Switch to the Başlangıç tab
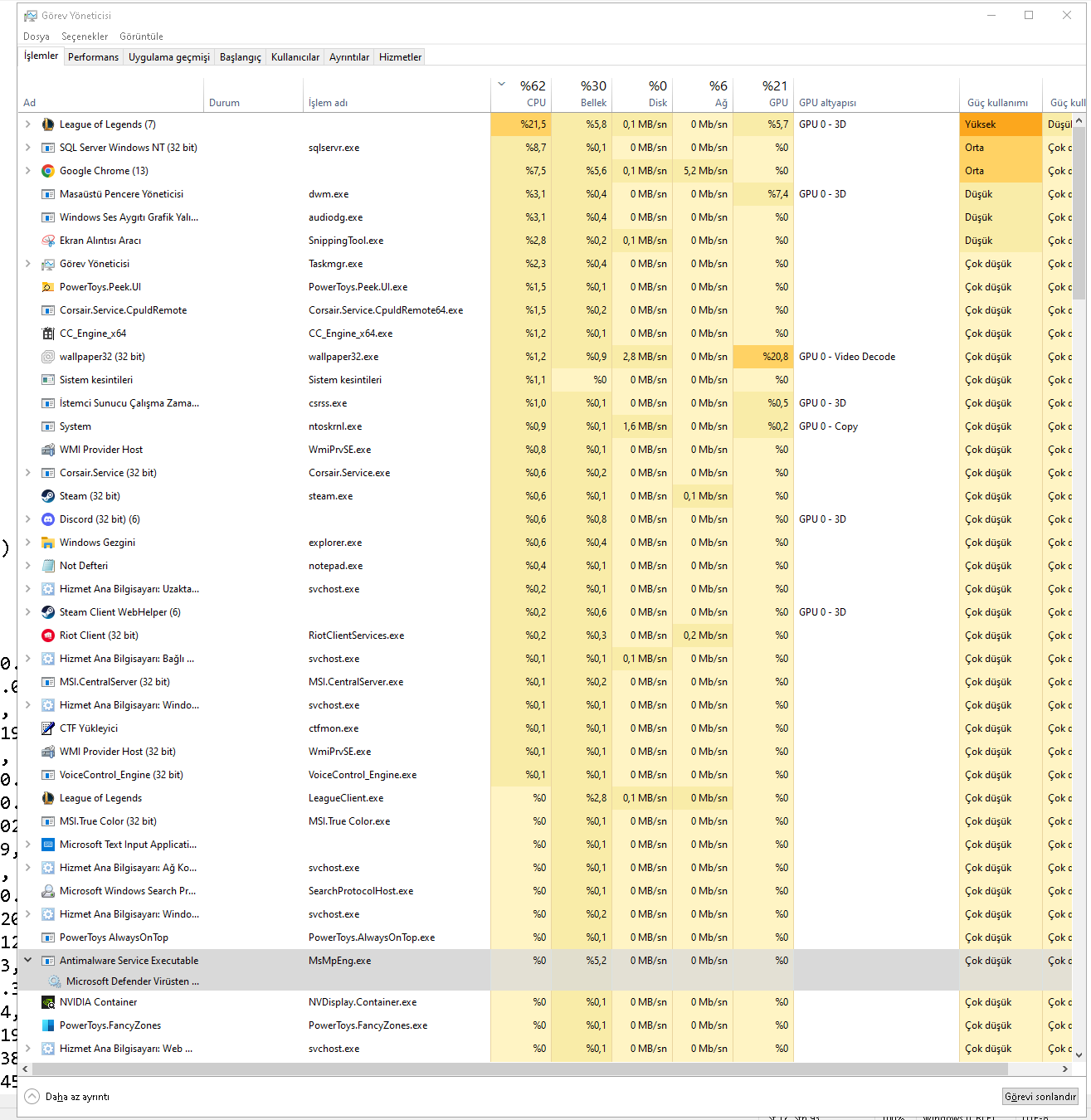This screenshot has height=1120, width=1091. click(241, 57)
